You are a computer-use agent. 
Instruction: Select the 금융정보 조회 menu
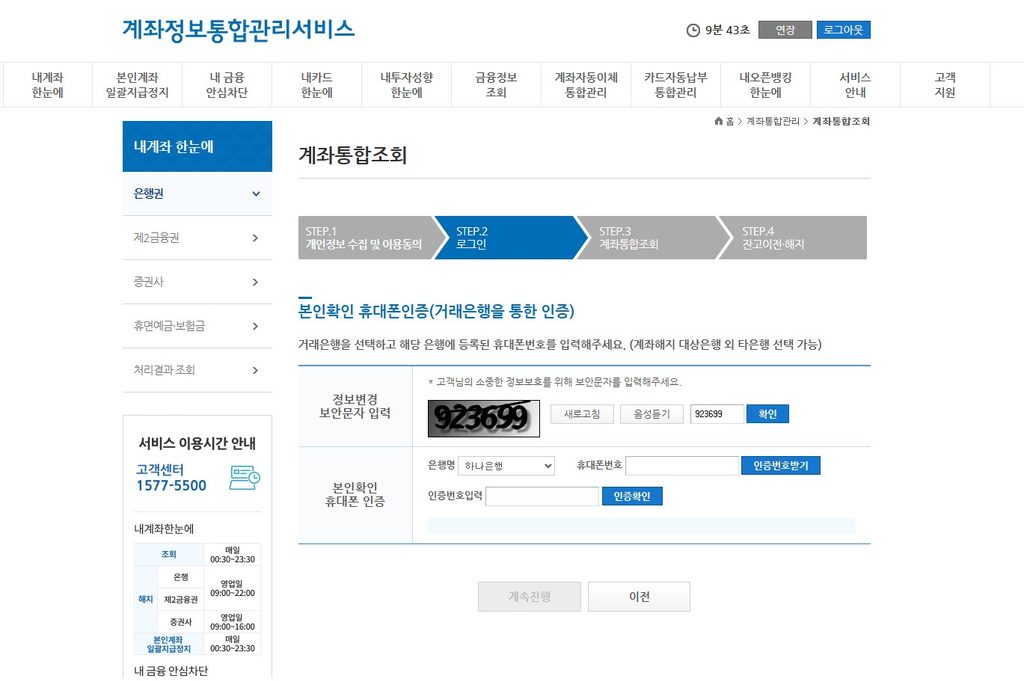tap(496, 85)
